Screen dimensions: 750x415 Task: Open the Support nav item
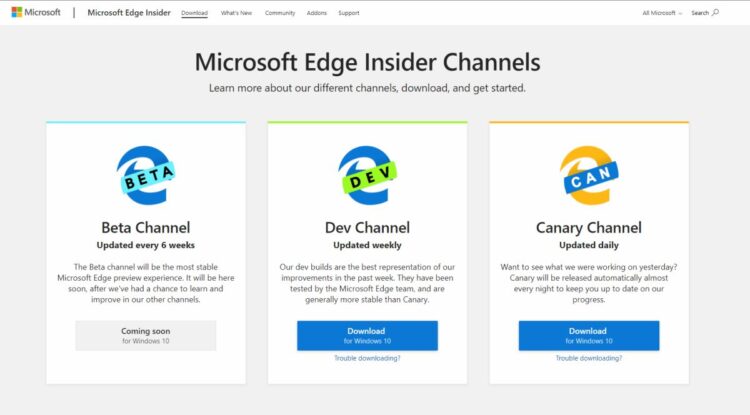click(349, 13)
